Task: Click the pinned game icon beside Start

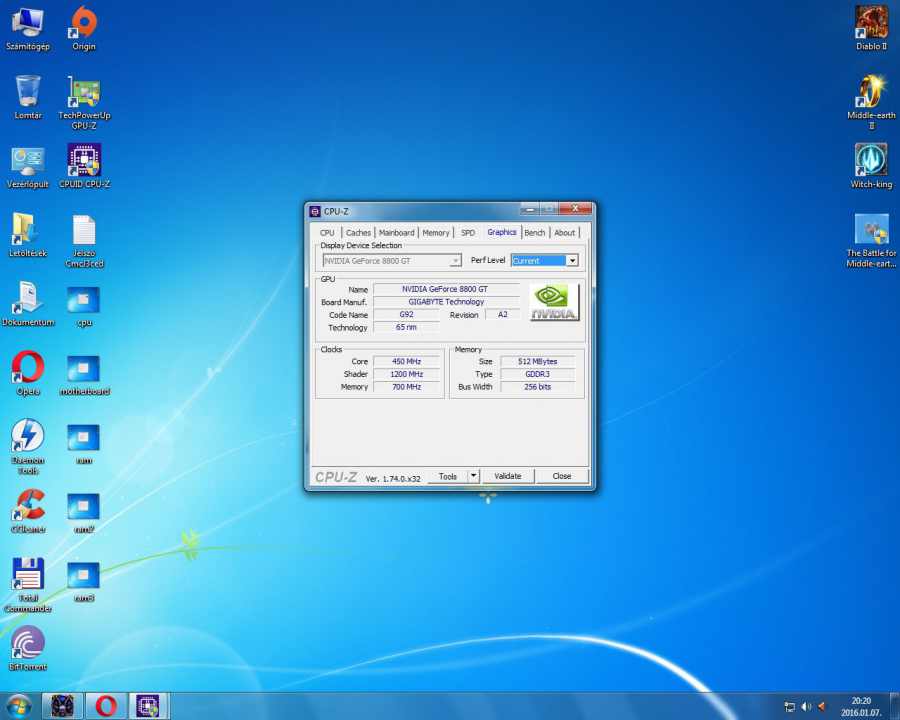Action: [63, 706]
